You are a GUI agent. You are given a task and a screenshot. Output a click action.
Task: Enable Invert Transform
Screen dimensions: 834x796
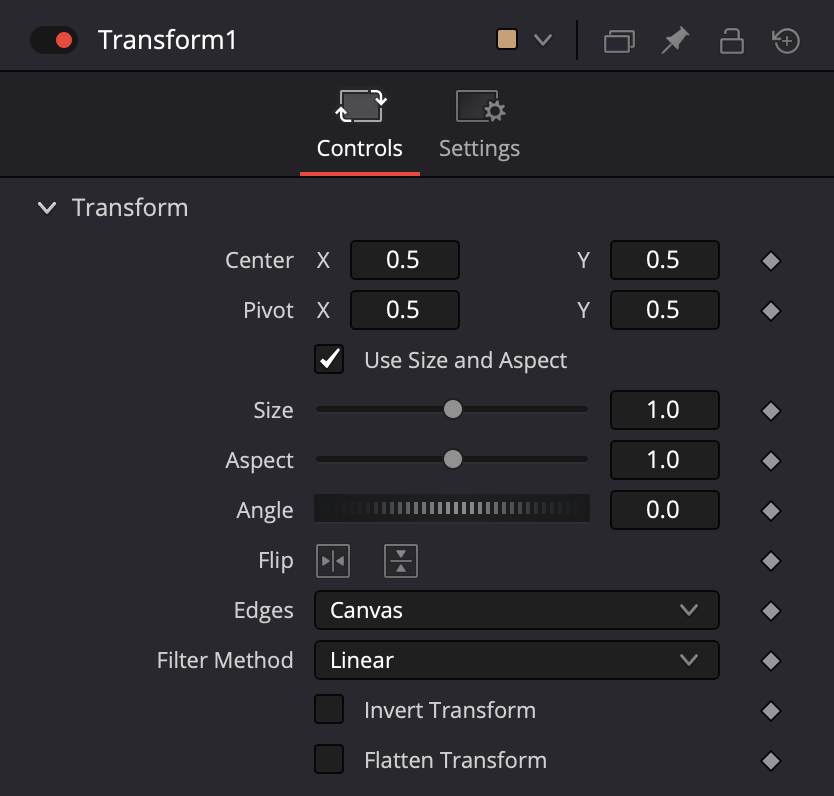[329, 710]
